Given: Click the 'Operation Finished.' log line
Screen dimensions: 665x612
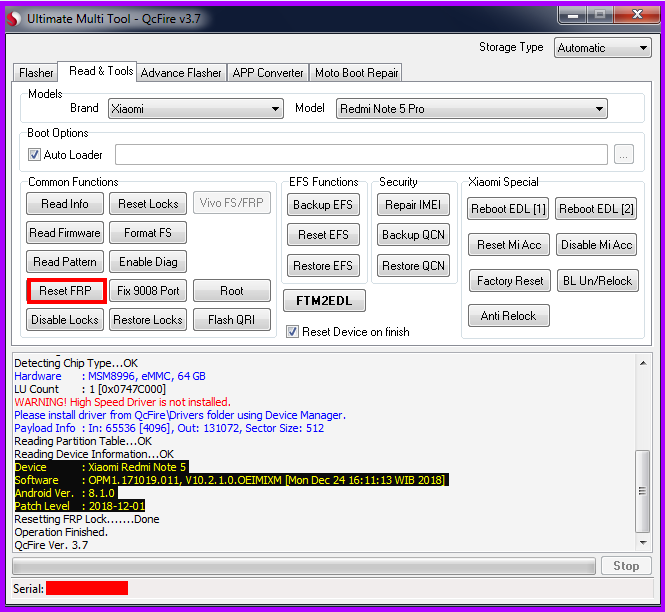Looking at the screenshot, I should (x=61, y=532).
